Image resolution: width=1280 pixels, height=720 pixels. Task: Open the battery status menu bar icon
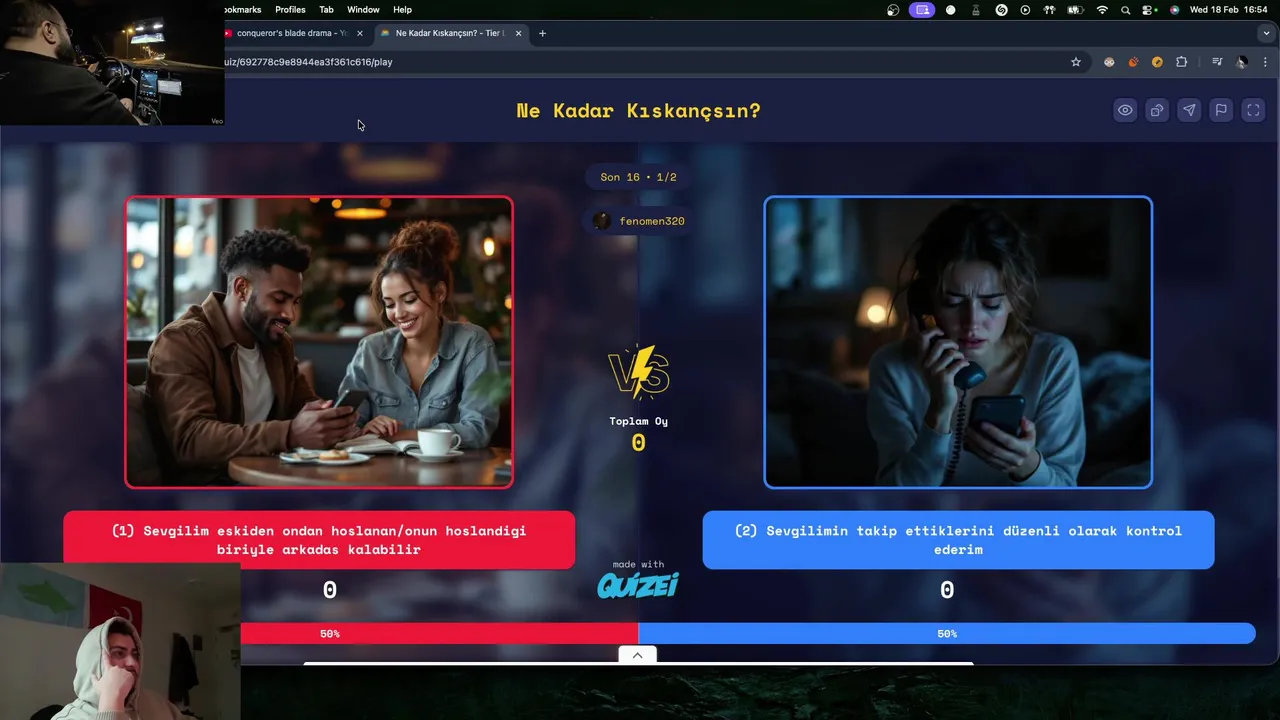1075,10
